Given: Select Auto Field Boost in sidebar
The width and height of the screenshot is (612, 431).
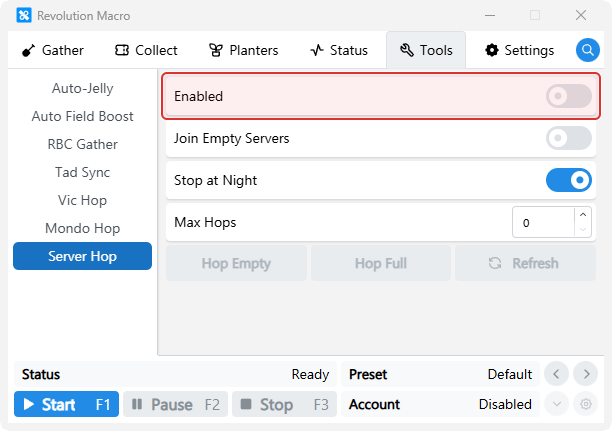Looking at the screenshot, I should pos(82,116).
